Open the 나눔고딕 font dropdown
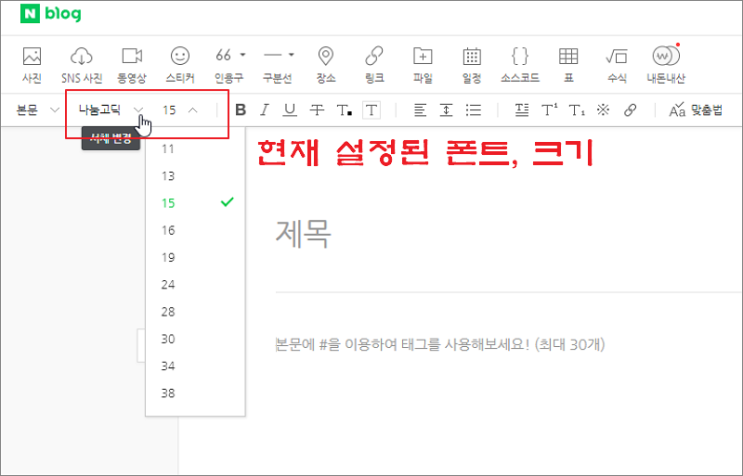The image size is (743, 476). click(111, 110)
